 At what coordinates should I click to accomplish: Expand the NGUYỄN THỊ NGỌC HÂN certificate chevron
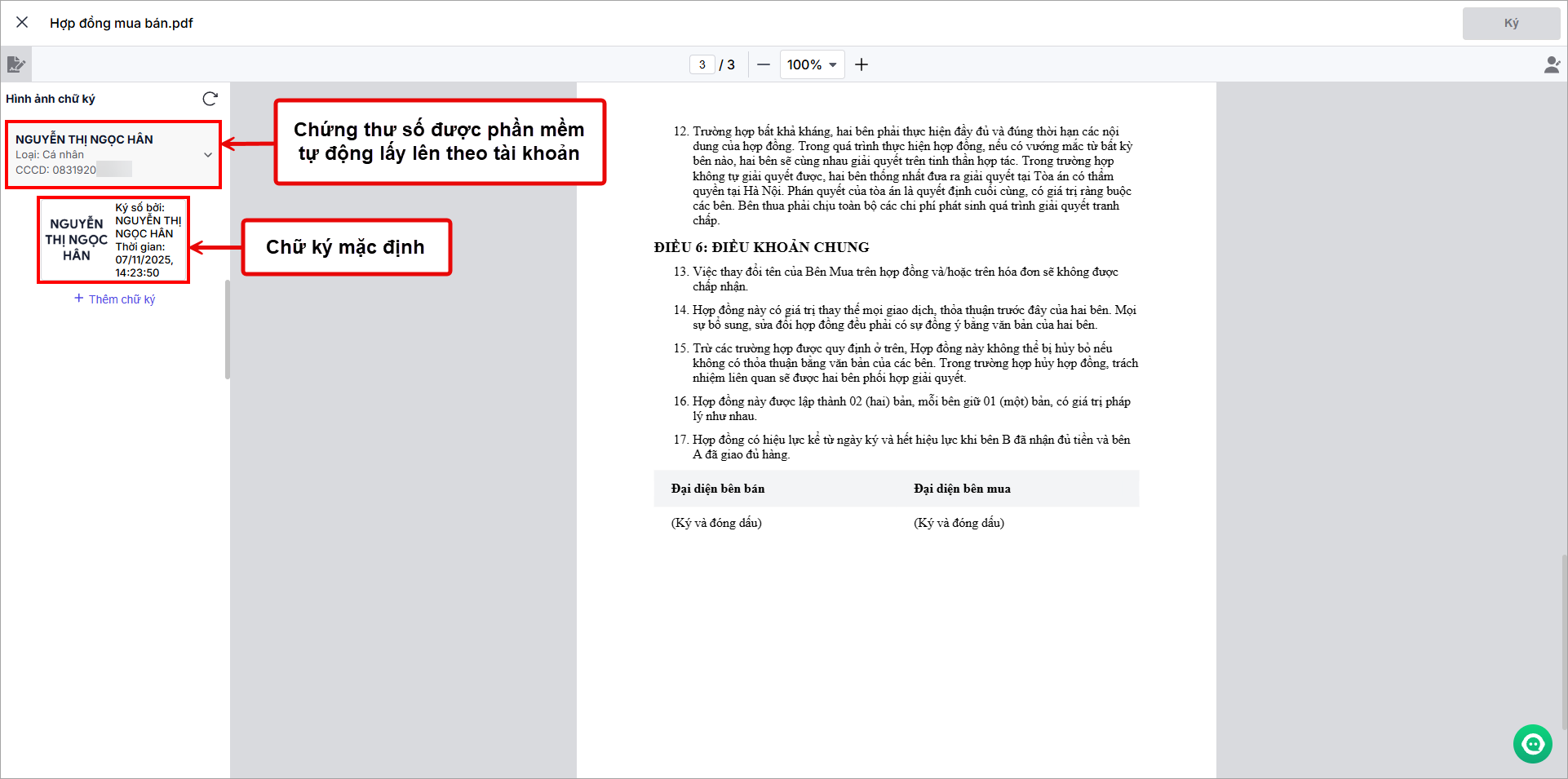click(x=208, y=155)
